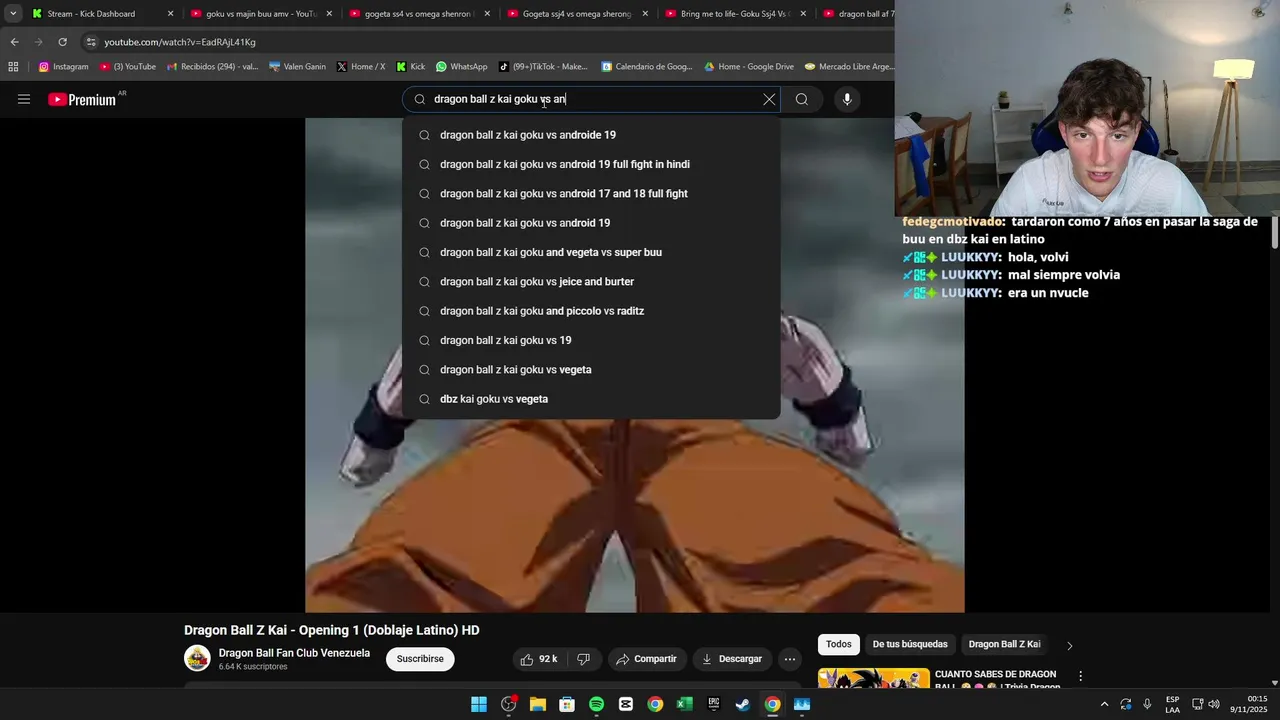Viewport: 1280px width, 720px height.
Task: Open Excel from the taskbar
Action: [684, 704]
